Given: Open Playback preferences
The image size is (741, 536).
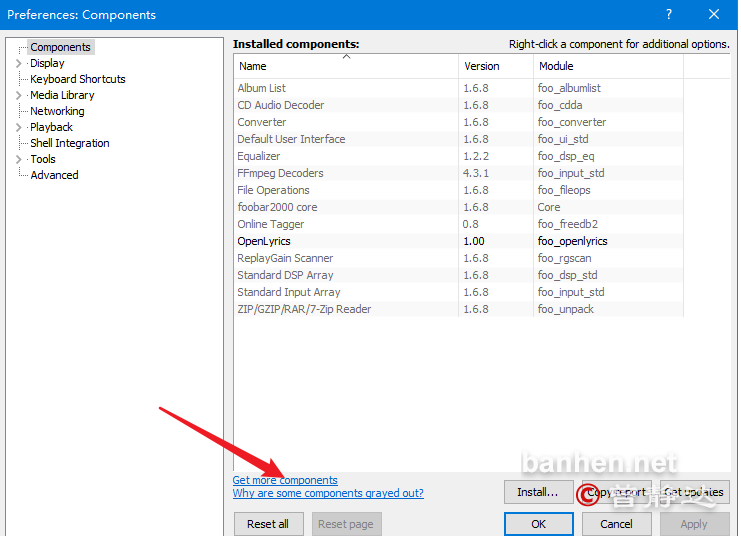Looking at the screenshot, I should [x=51, y=127].
